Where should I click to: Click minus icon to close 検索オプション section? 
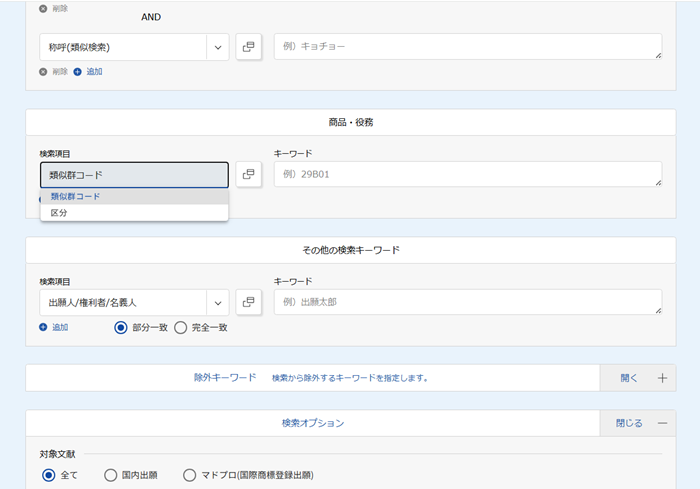click(x=662, y=423)
